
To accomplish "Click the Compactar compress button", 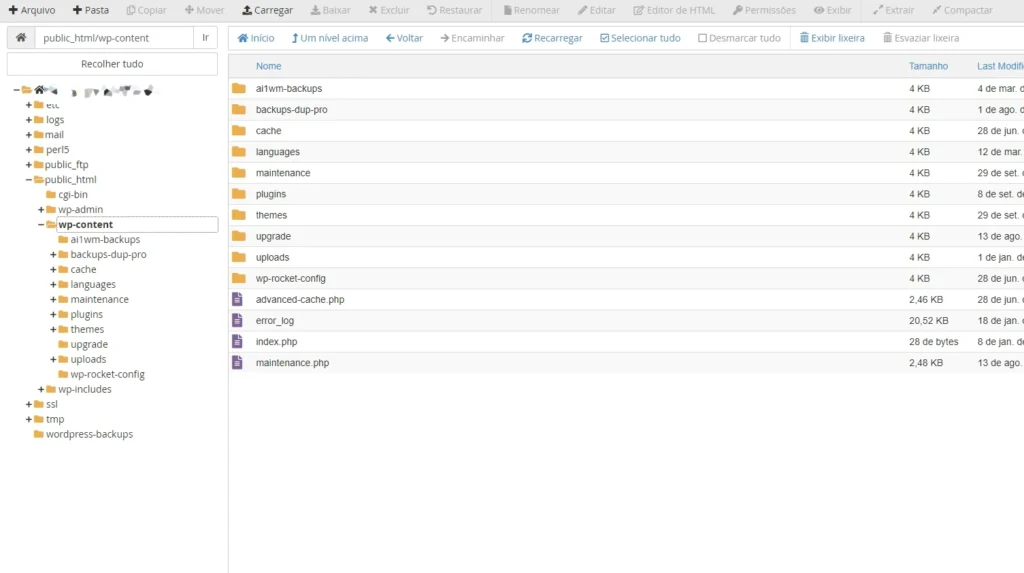I will click(962, 10).
